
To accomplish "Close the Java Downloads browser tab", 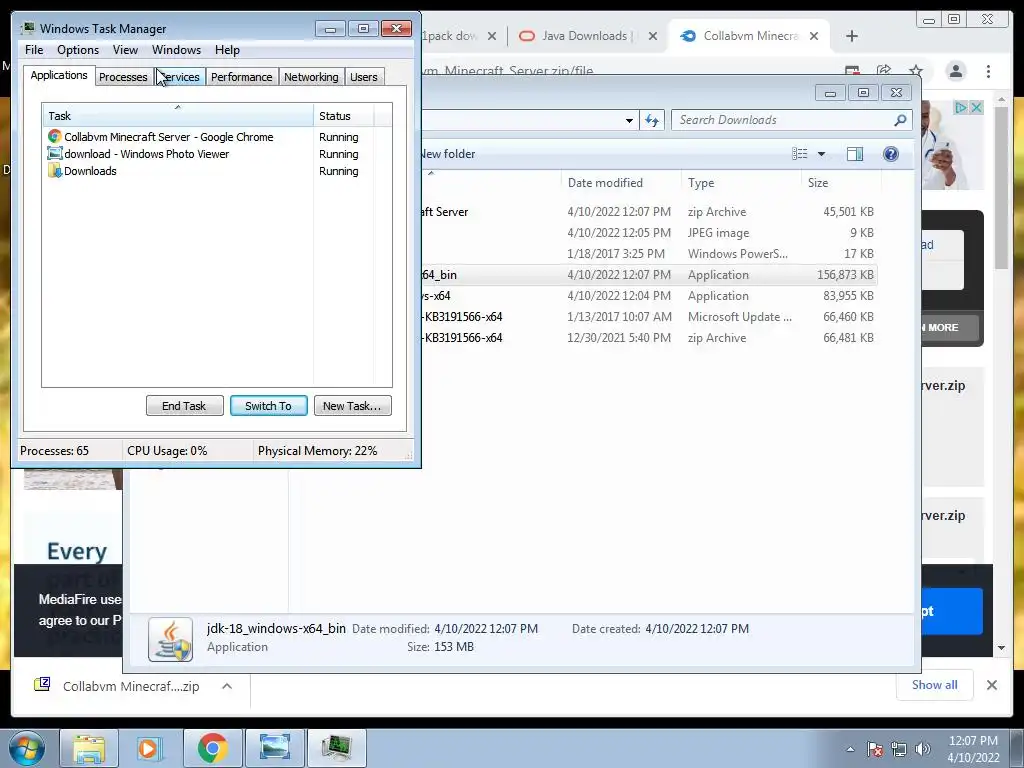I will tap(652, 37).
